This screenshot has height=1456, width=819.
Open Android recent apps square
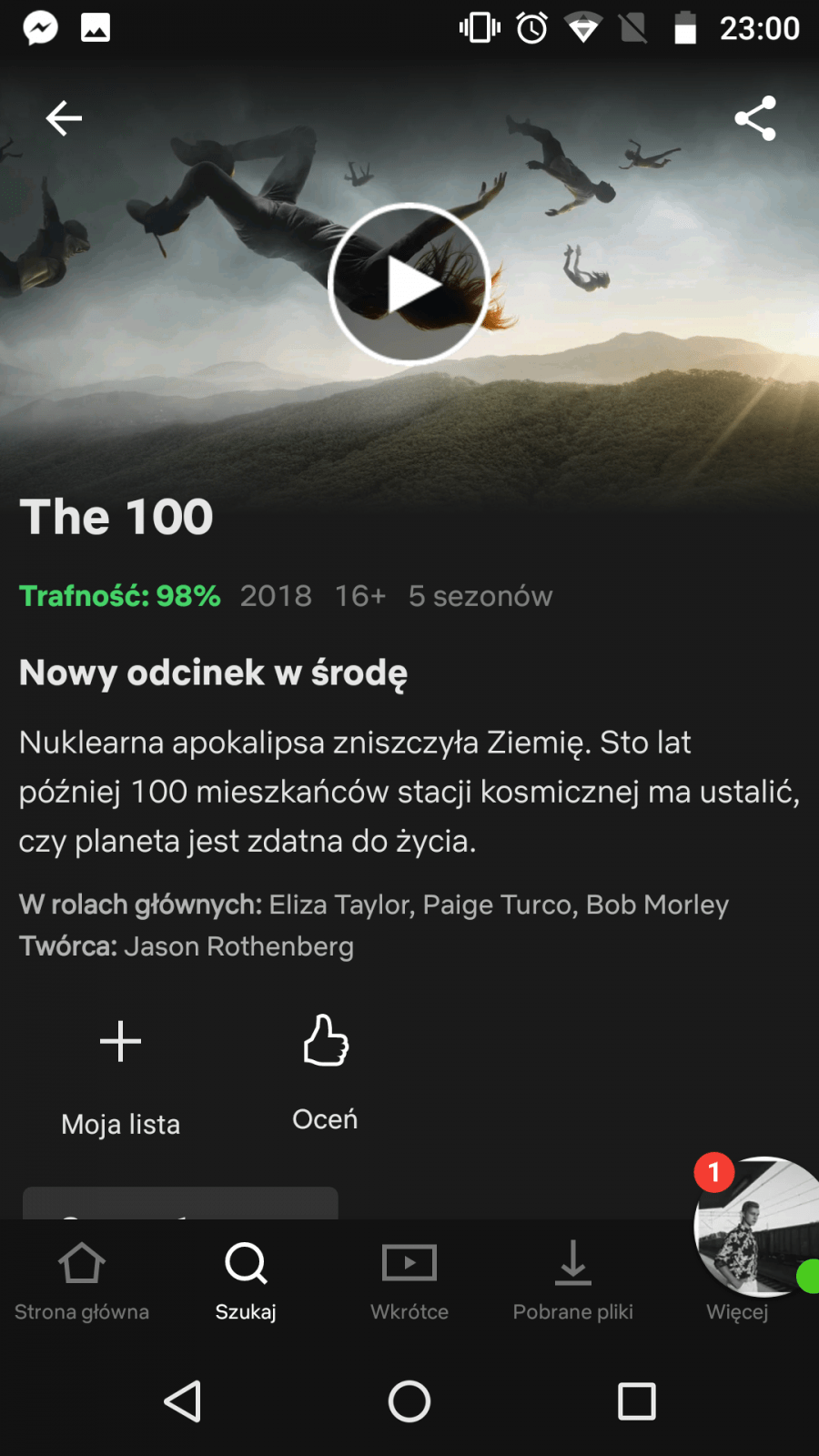637,1401
